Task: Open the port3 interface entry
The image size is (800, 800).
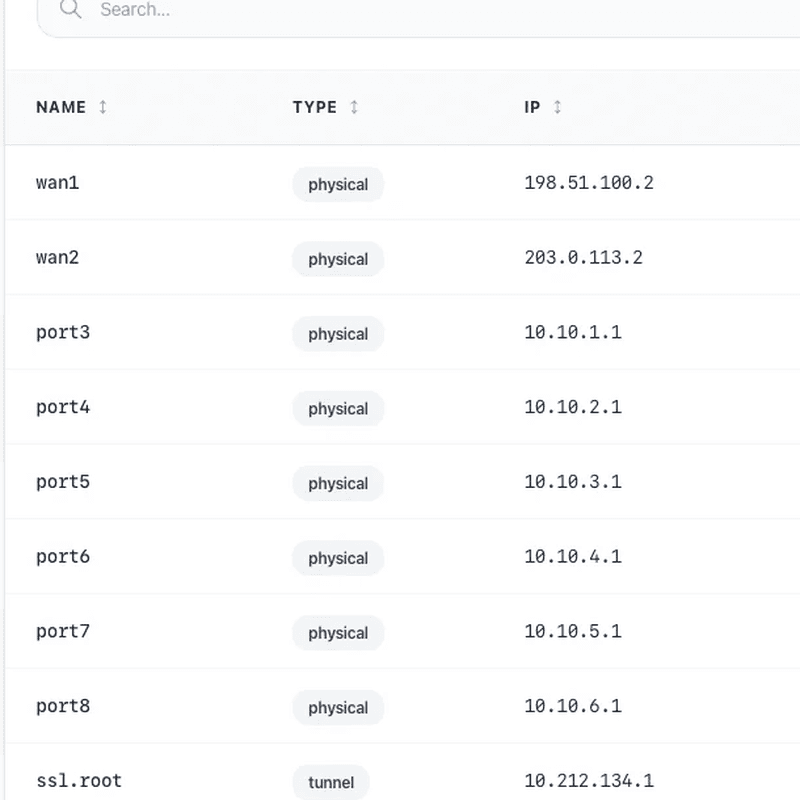Action: tap(62, 332)
